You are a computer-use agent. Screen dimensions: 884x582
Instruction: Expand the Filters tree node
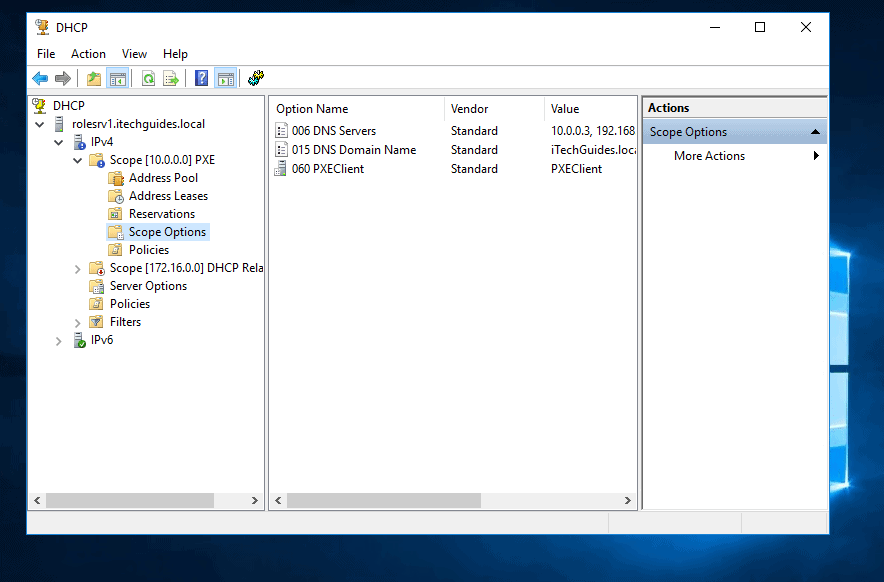pyautogui.click(x=79, y=322)
